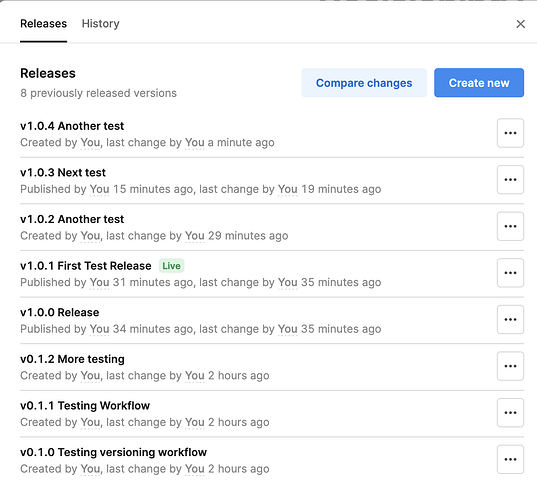The image size is (537, 500).
Task: Open more actions for v1.0.2 Another test
Action: click(x=510, y=226)
